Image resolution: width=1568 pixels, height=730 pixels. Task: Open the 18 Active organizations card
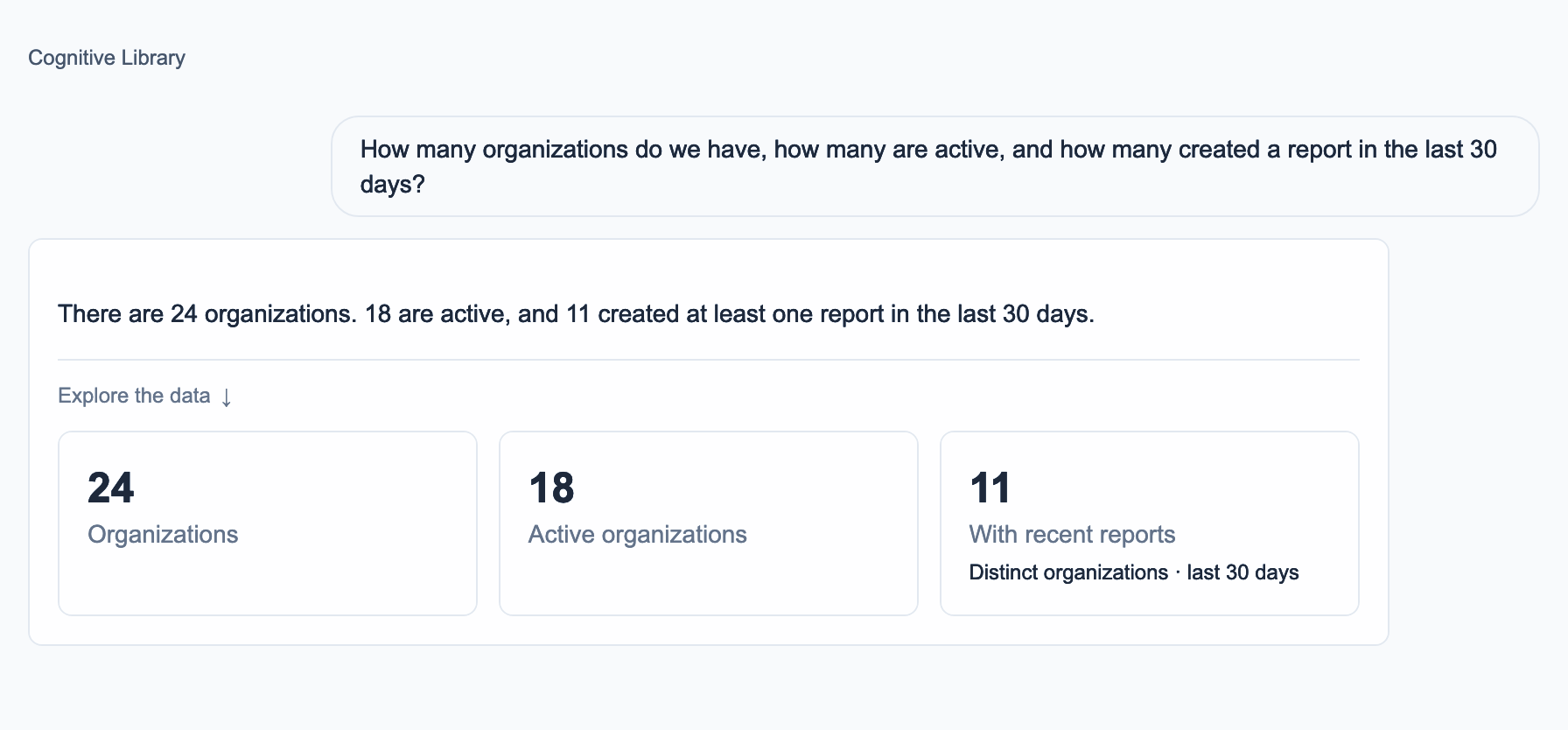tap(709, 523)
